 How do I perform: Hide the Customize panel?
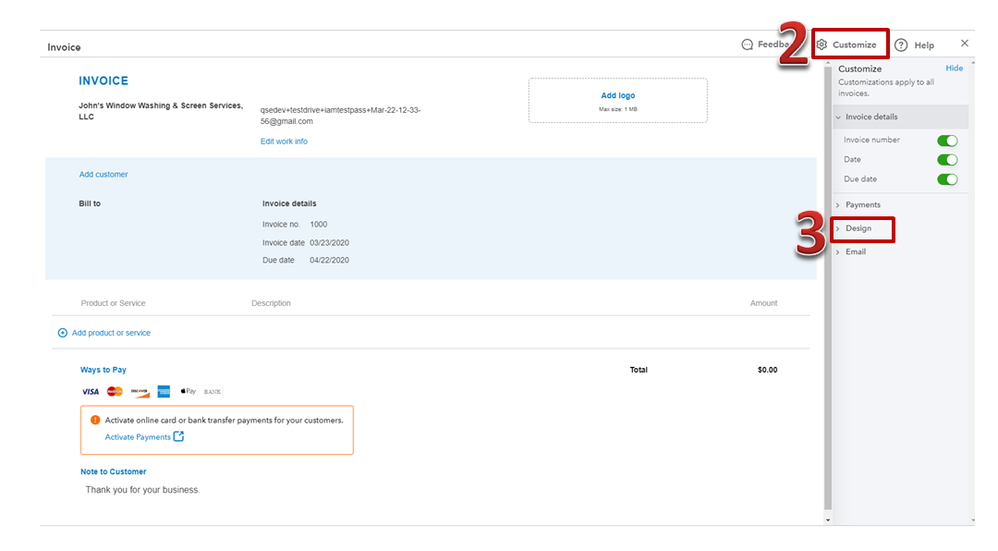tap(954, 69)
